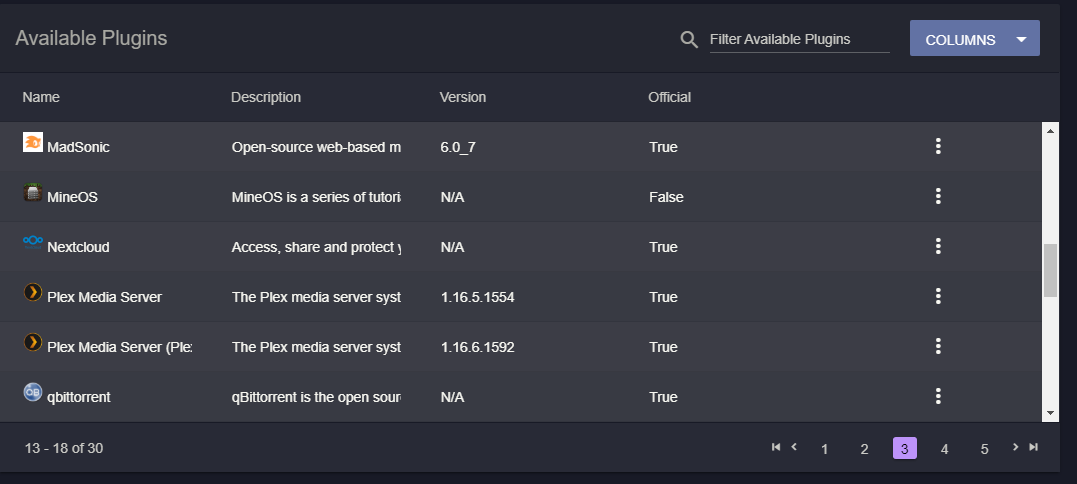Open the three-dot menu for Nextcloud
The width and height of the screenshot is (1077, 484).
pos(938,247)
